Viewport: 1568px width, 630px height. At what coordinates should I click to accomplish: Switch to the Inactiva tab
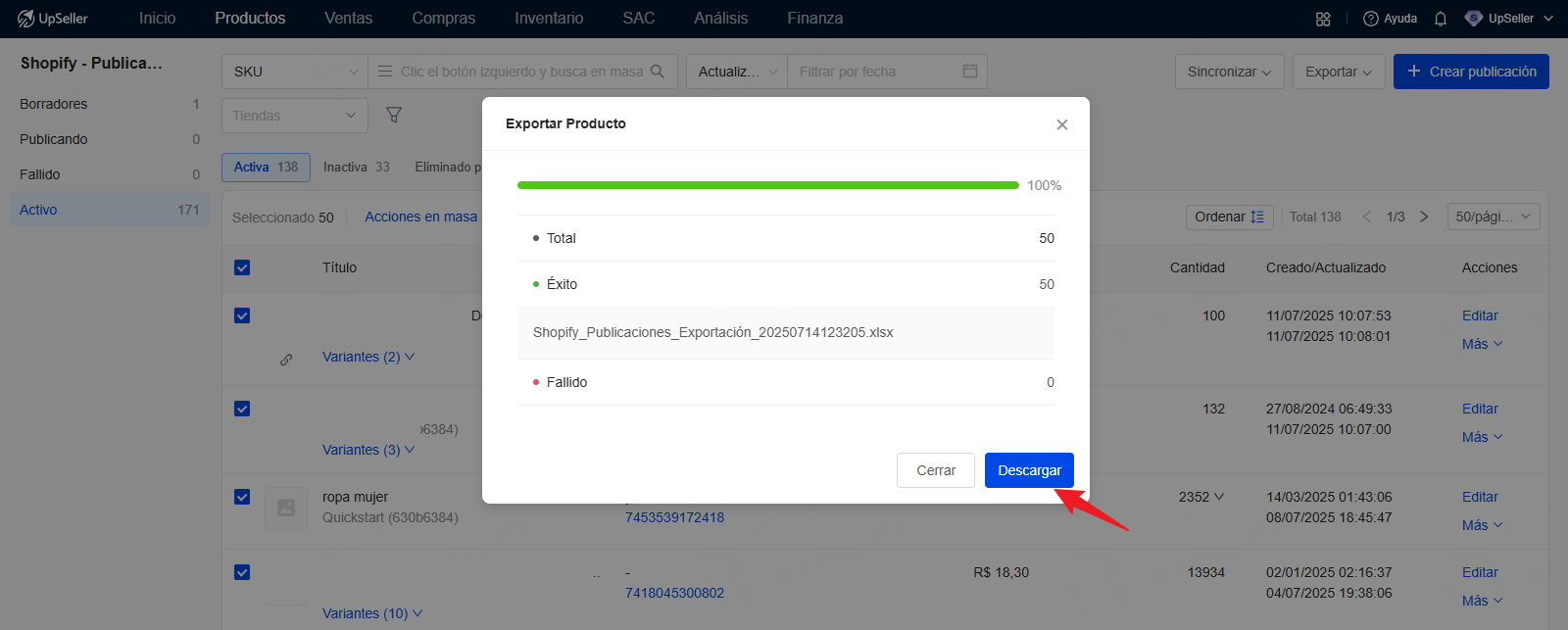click(x=357, y=168)
